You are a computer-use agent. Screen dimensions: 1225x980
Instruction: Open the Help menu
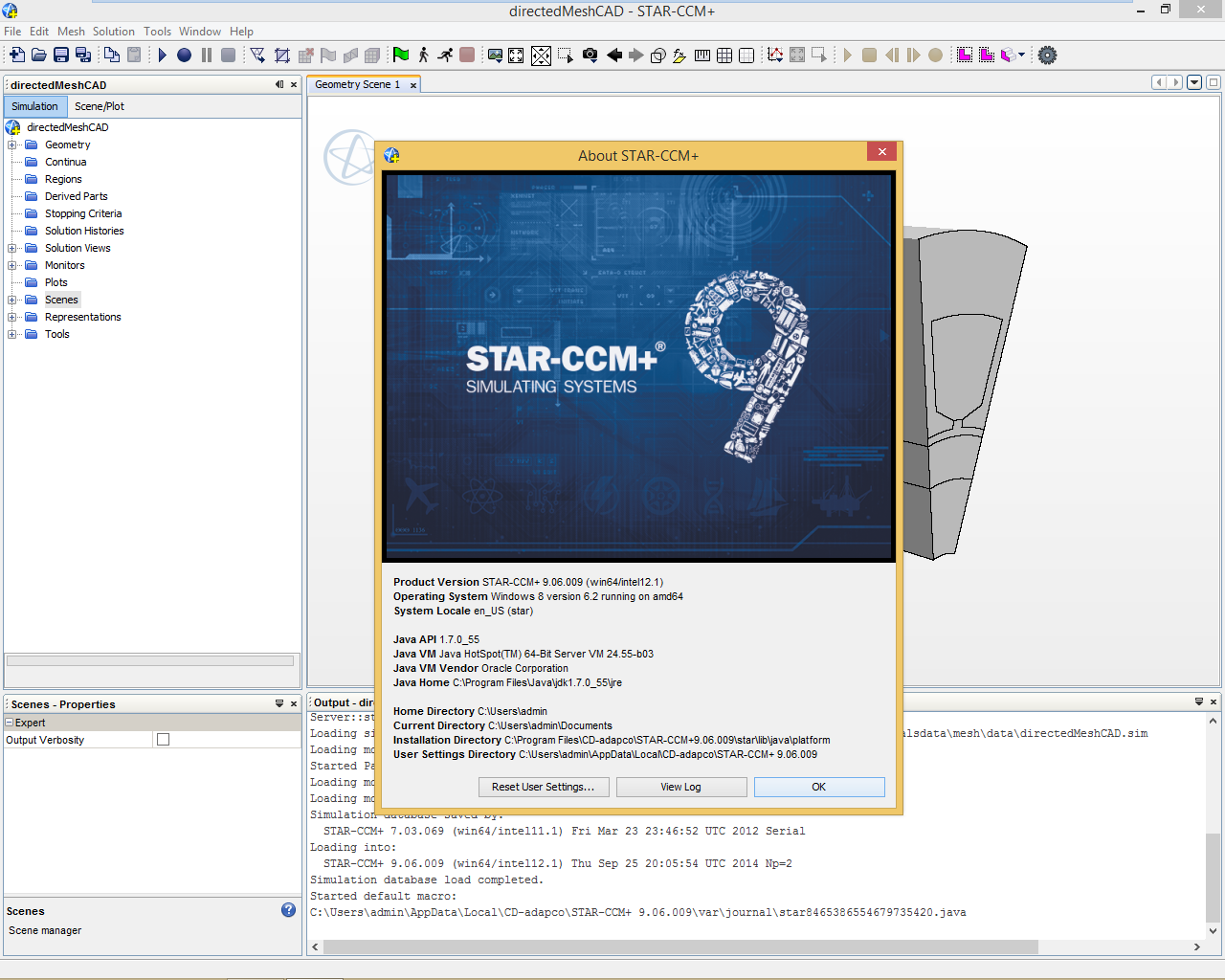click(x=241, y=32)
